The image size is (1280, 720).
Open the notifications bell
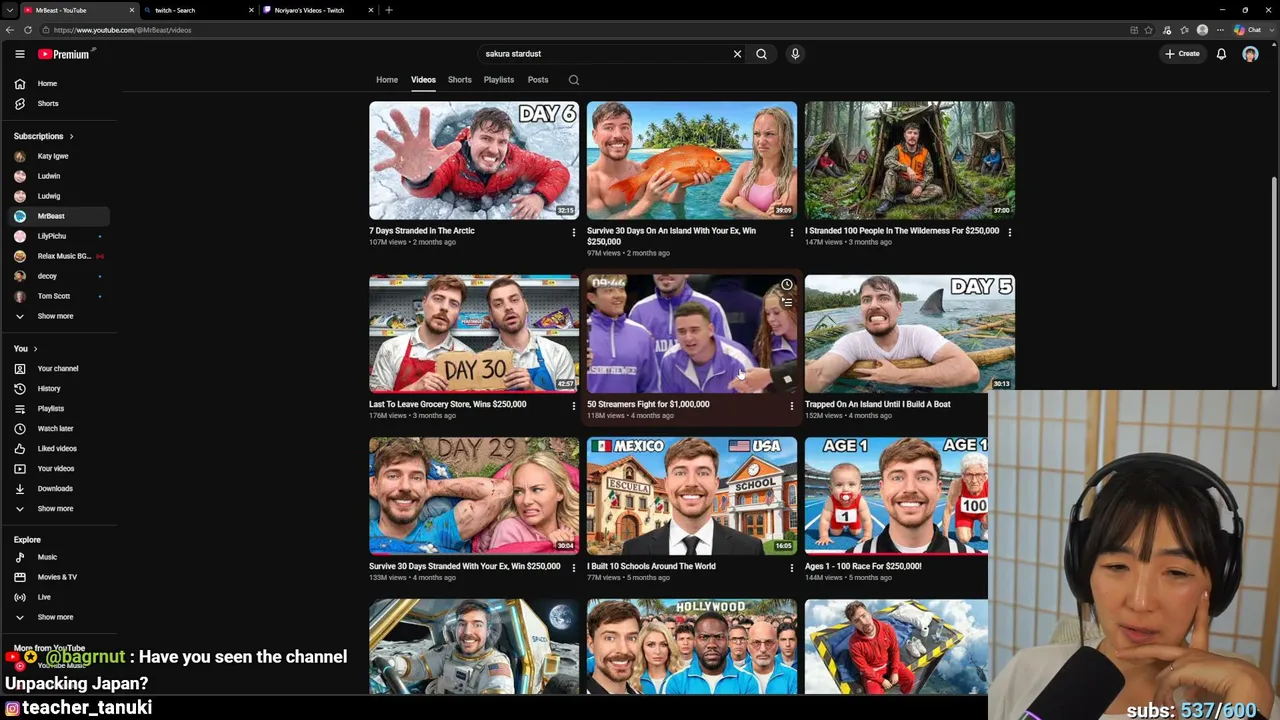tap(1221, 54)
